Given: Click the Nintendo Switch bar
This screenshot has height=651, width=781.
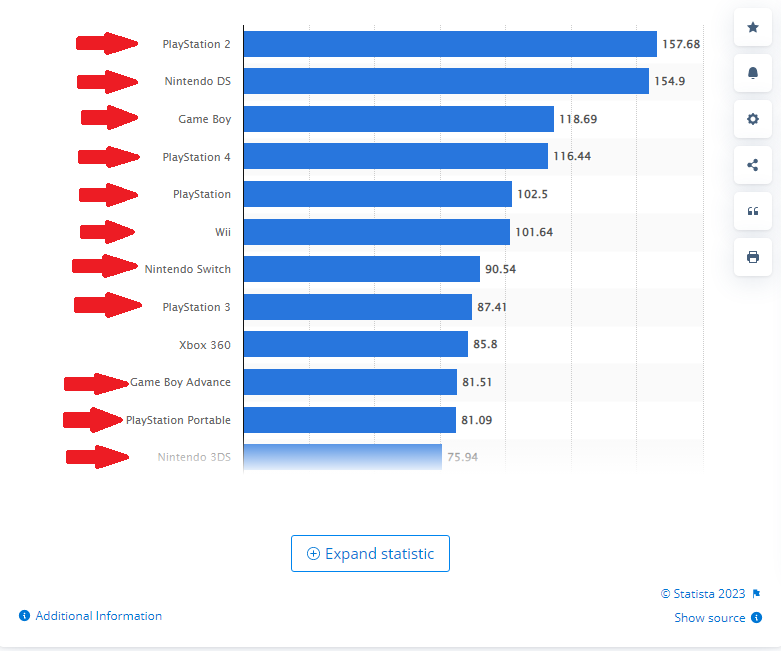Looking at the screenshot, I should (x=361, y=269).
